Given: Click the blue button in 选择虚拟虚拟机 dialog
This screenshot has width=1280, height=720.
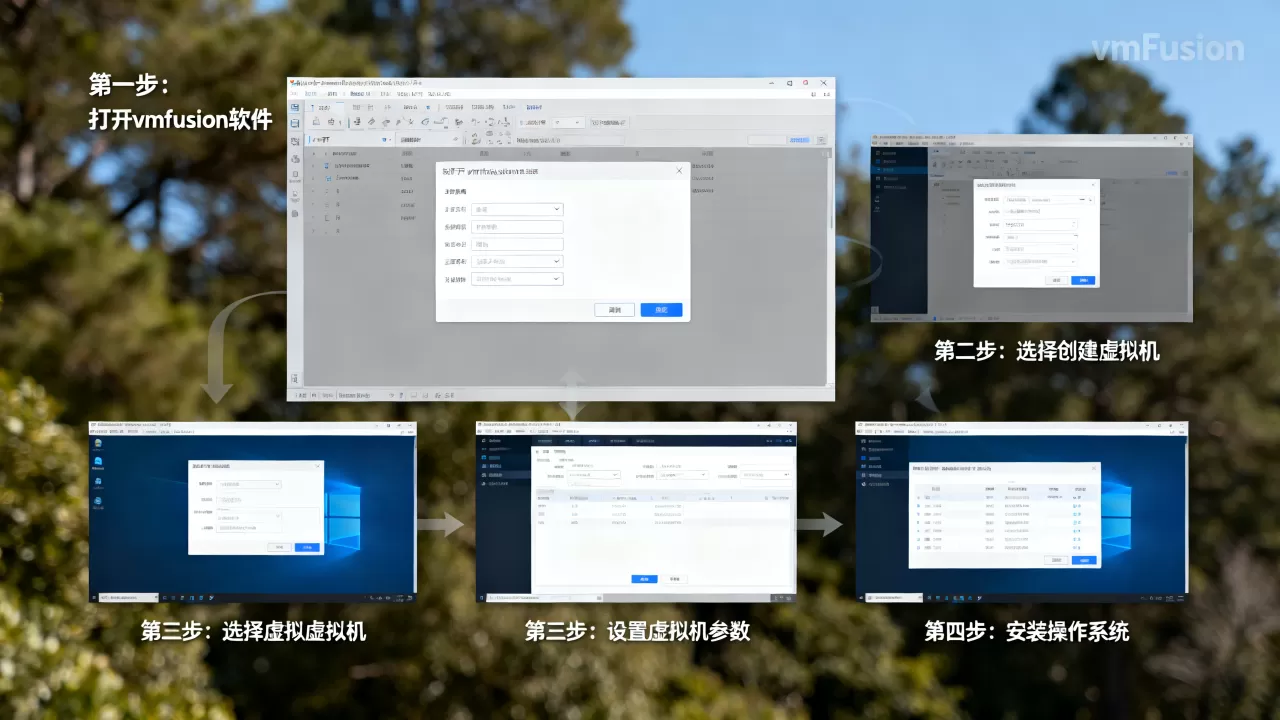Looking at the screenshot, I should coord(307,547).
